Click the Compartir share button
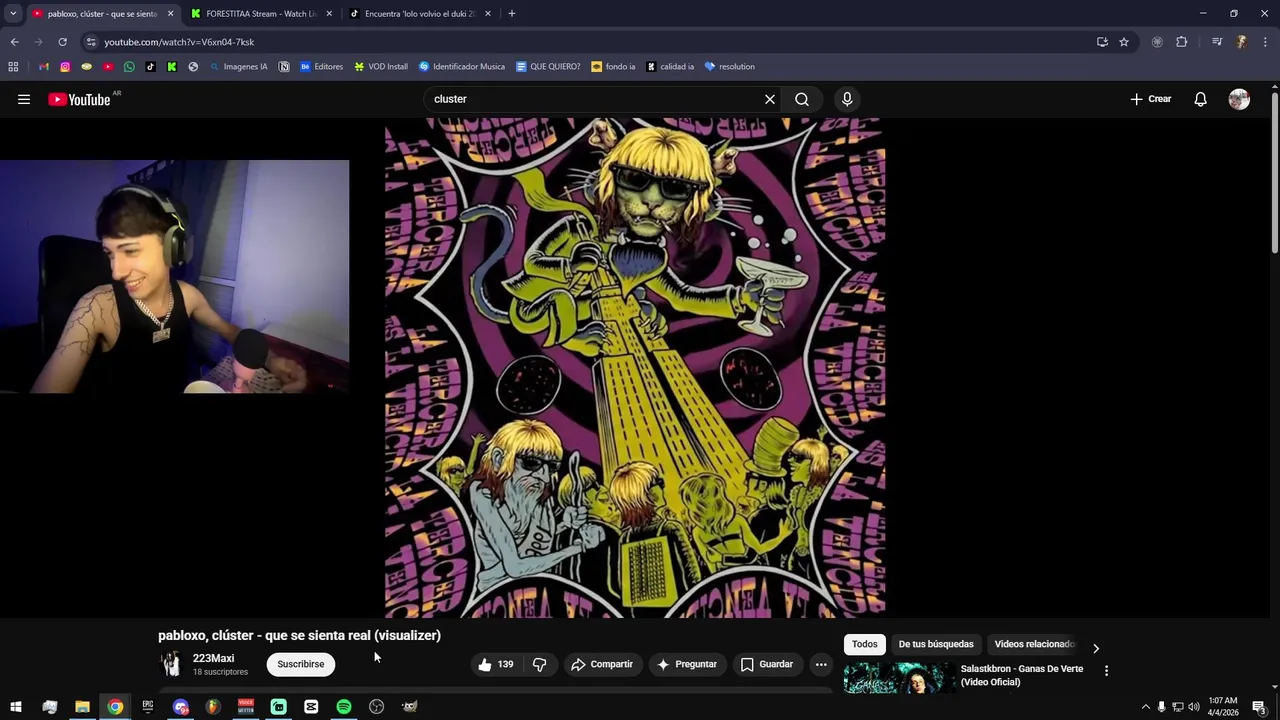The height and width of the screenshot is (720, 1280). pos(602,664)
